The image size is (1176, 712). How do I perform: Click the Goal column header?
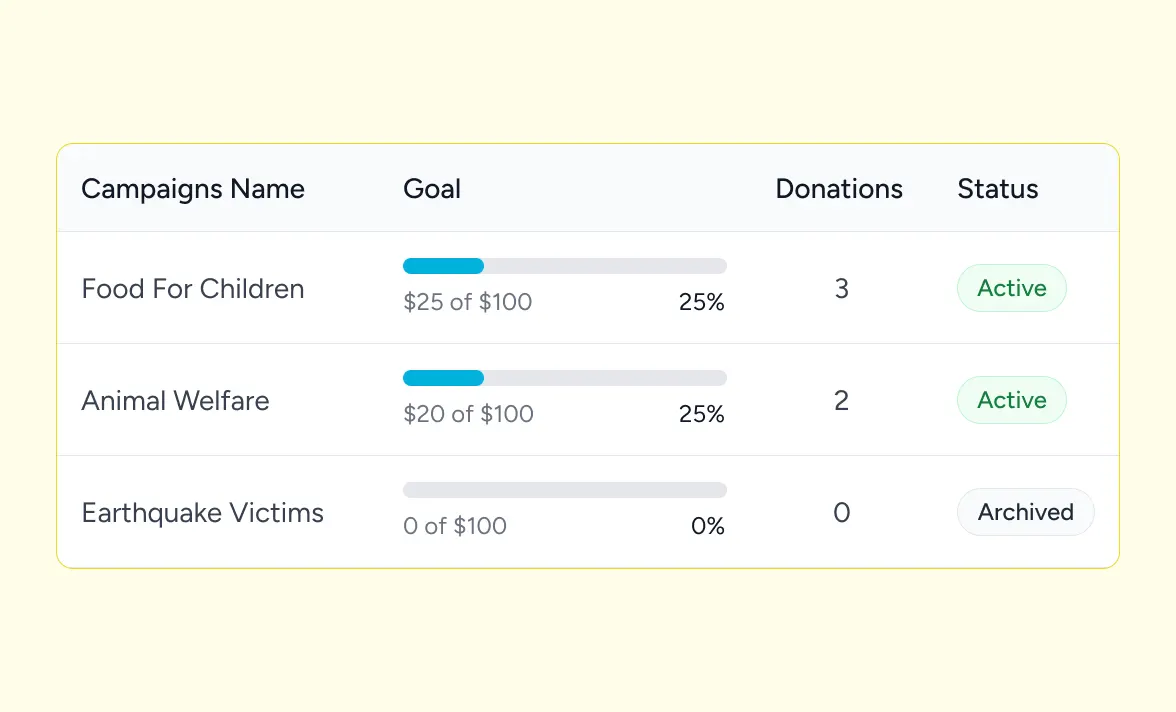click(x=432, y=189)
